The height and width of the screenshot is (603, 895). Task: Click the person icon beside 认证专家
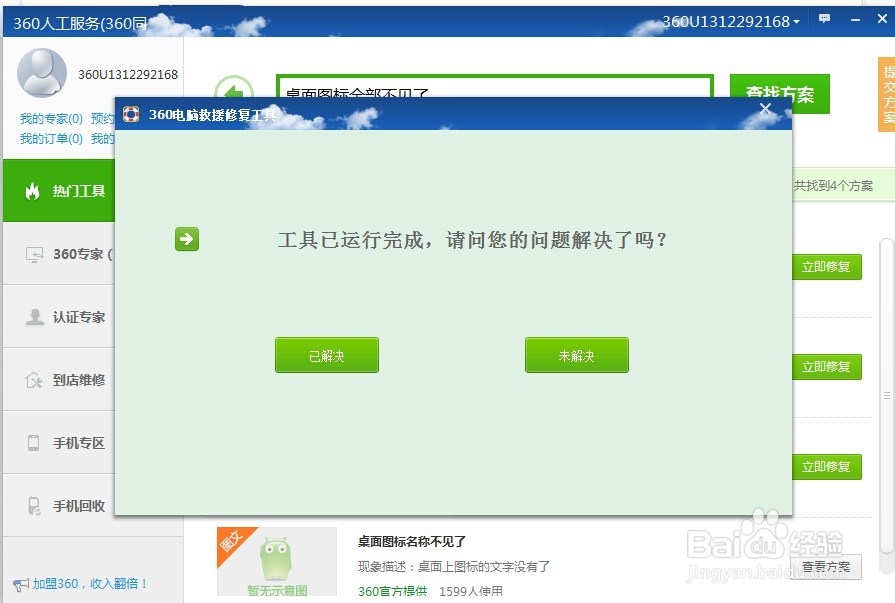(34, 317)
